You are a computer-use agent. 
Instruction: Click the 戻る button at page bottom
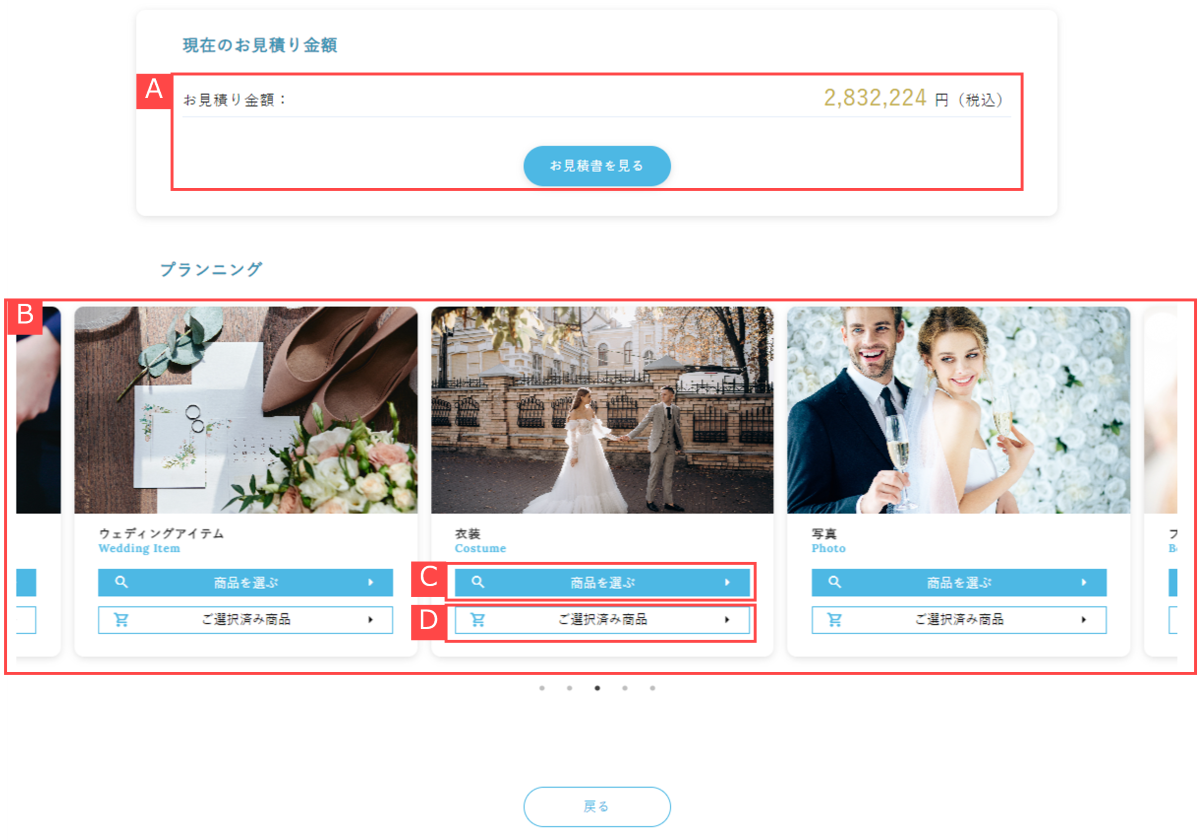pyautogui.click(x=597, y=807)
